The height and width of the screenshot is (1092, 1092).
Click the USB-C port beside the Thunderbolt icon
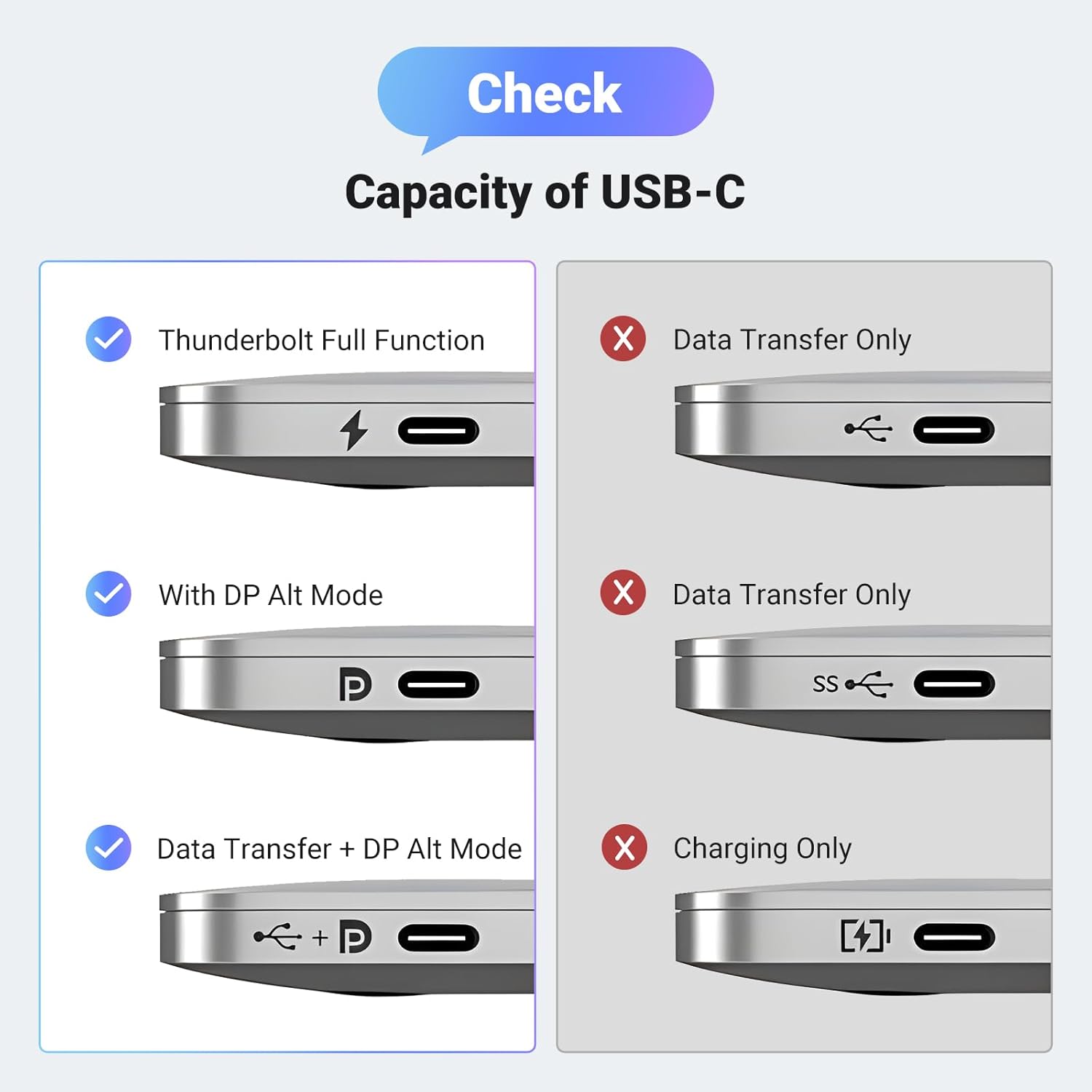[x=438, y=431]
